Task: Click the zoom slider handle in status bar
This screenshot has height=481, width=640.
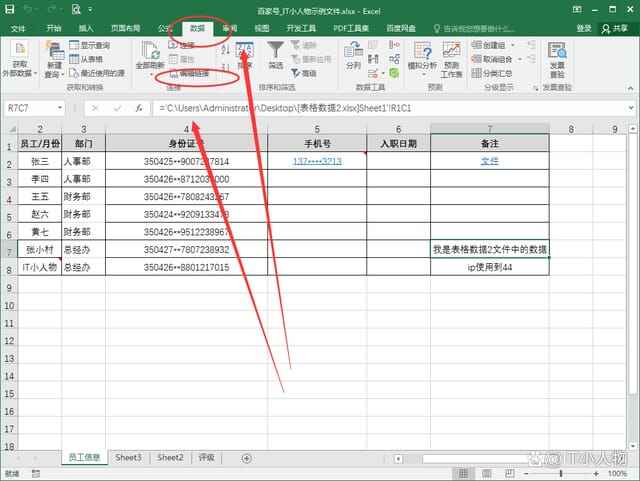Action: coord(561,474)
